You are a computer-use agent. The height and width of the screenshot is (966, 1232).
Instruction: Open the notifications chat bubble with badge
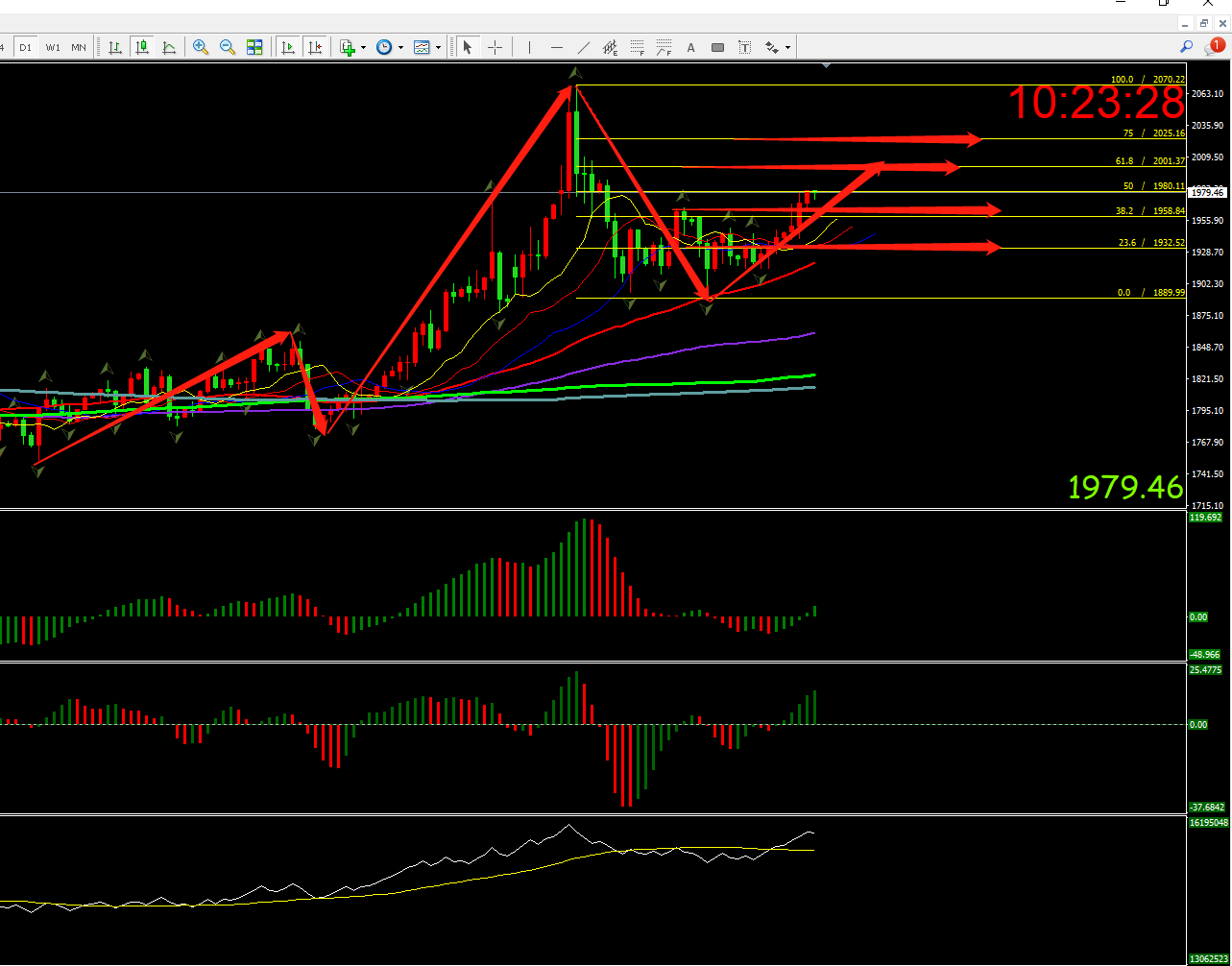click(1215, 46)
